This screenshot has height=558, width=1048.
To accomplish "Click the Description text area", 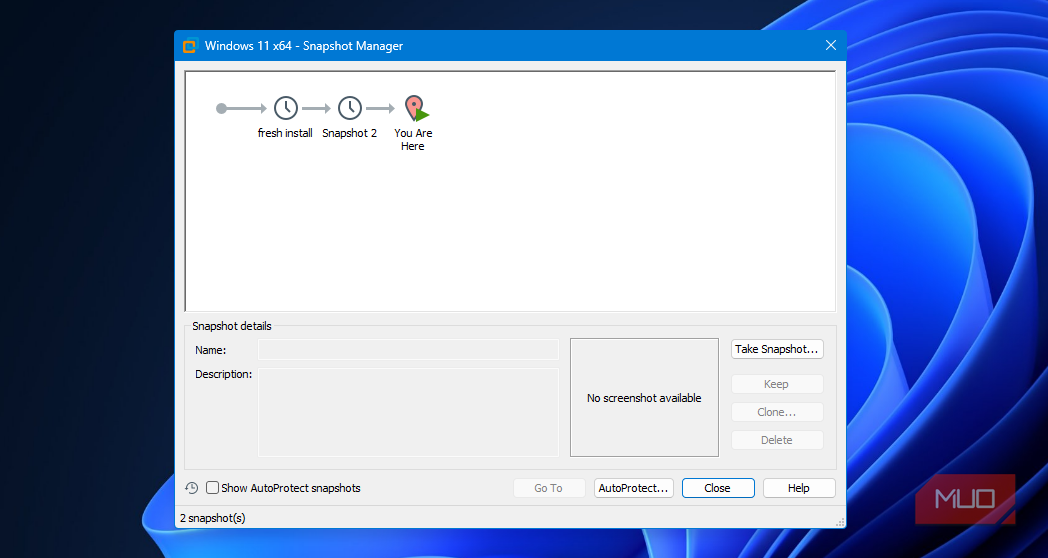I will click(408, 412).
